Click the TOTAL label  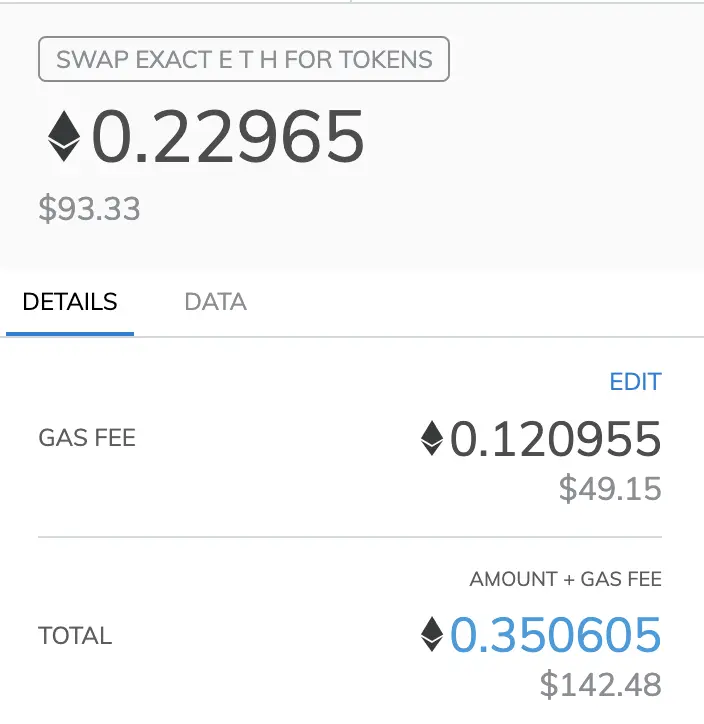[x=75, y=635]
